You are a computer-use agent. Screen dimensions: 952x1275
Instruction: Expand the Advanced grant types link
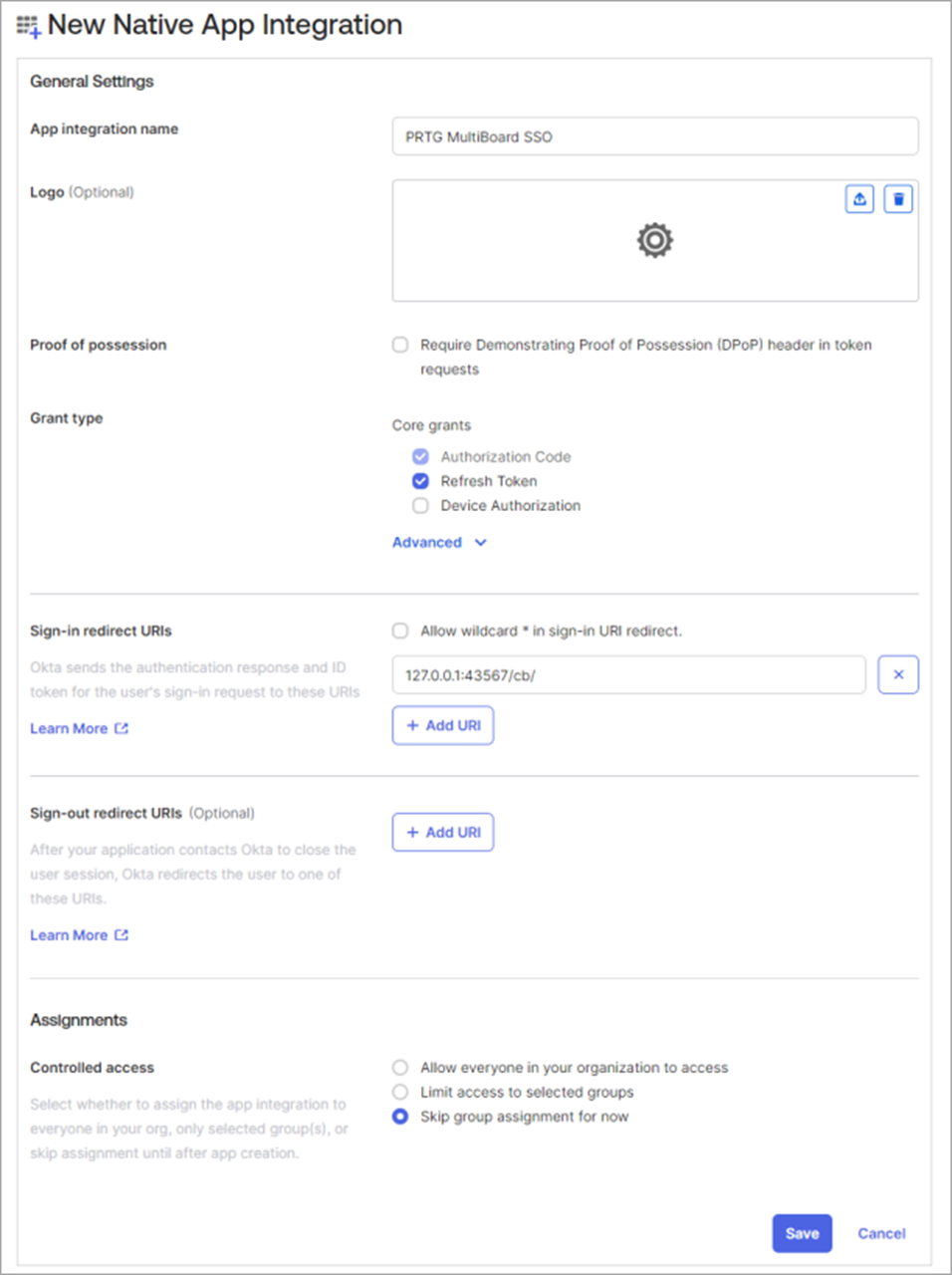point(427,543)
